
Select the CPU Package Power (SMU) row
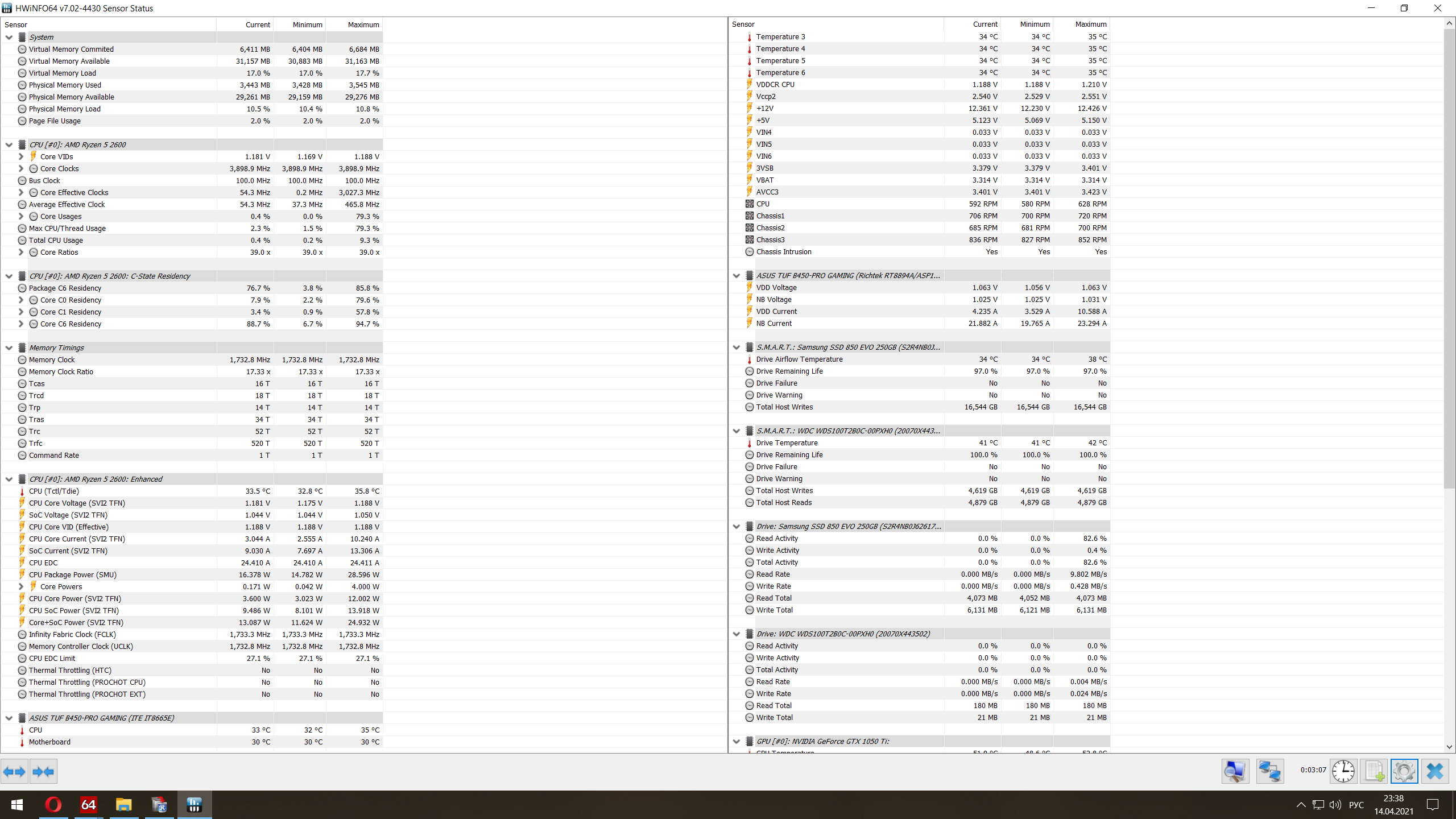[x=73, y=574]
